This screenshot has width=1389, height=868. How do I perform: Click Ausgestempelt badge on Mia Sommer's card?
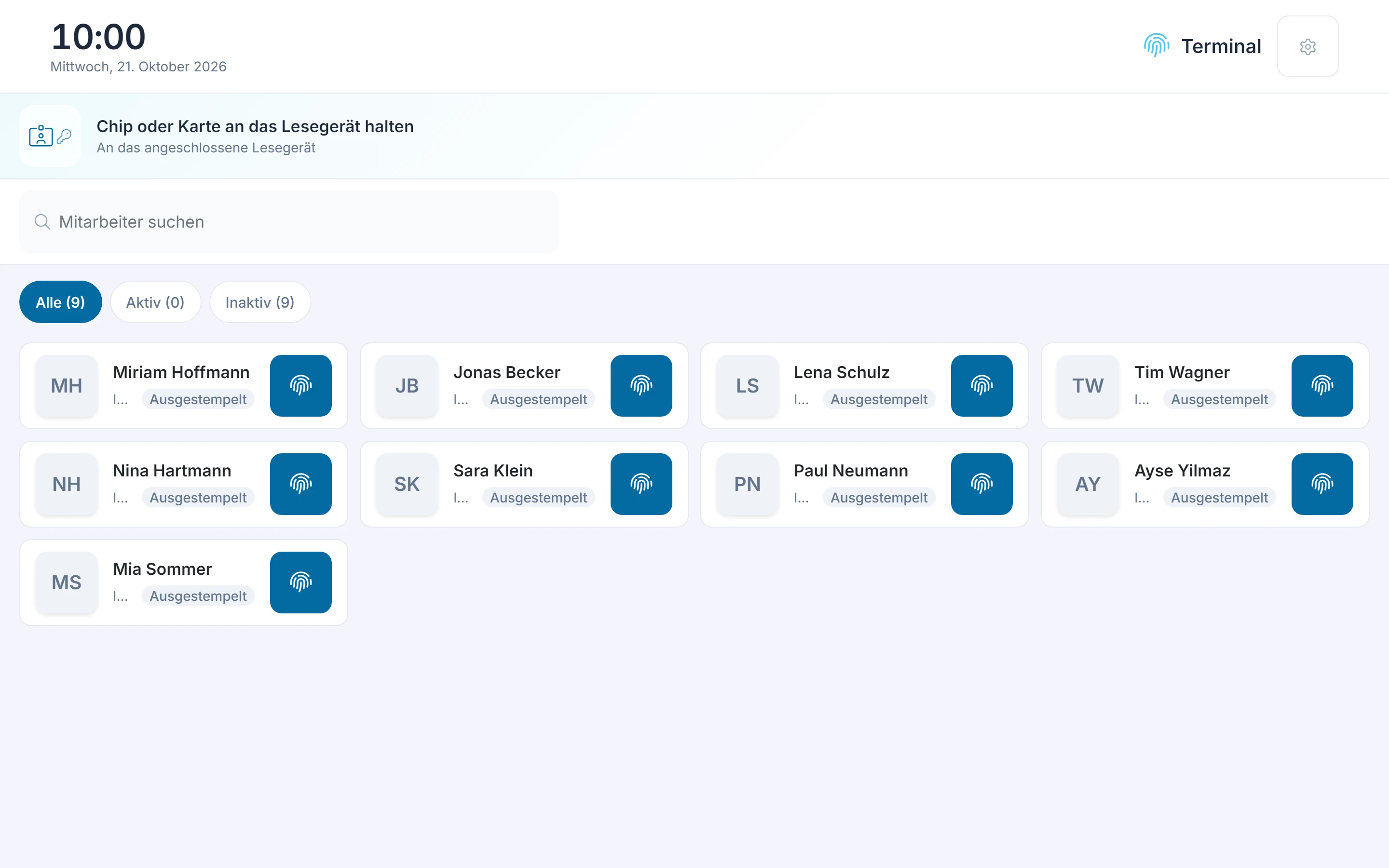point(198,596)
